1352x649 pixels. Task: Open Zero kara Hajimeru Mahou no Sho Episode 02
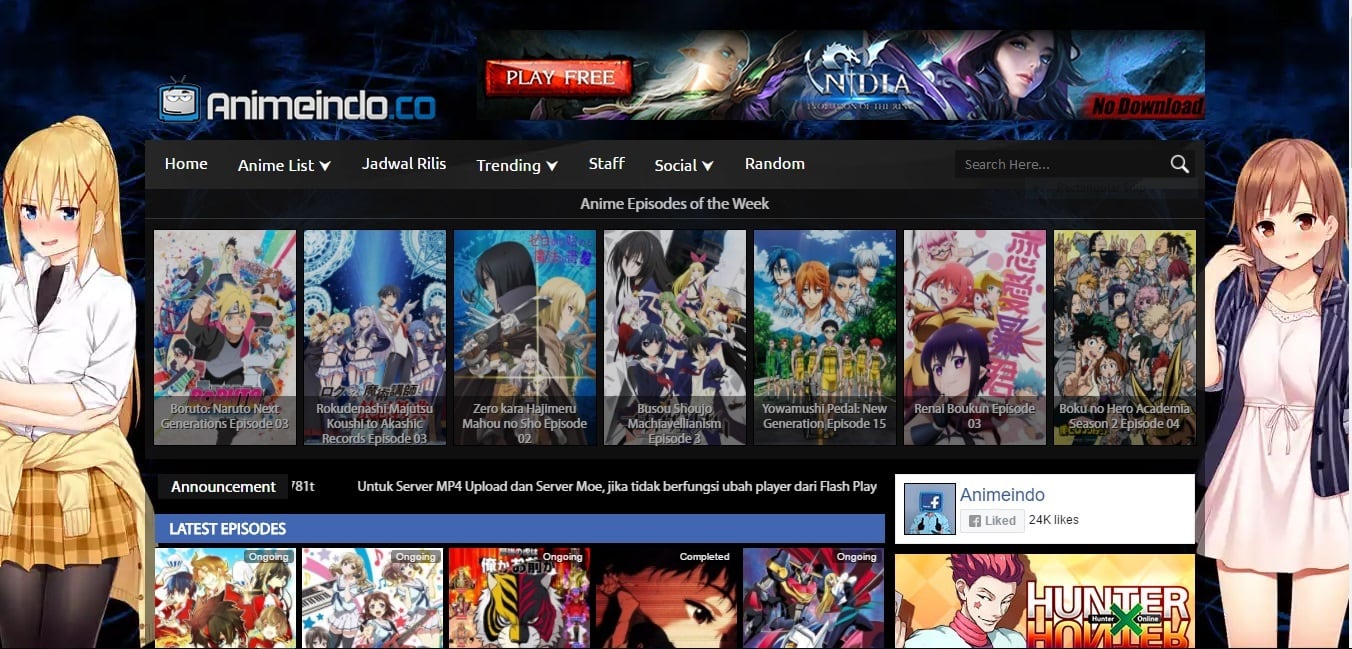tap(525, 338)
